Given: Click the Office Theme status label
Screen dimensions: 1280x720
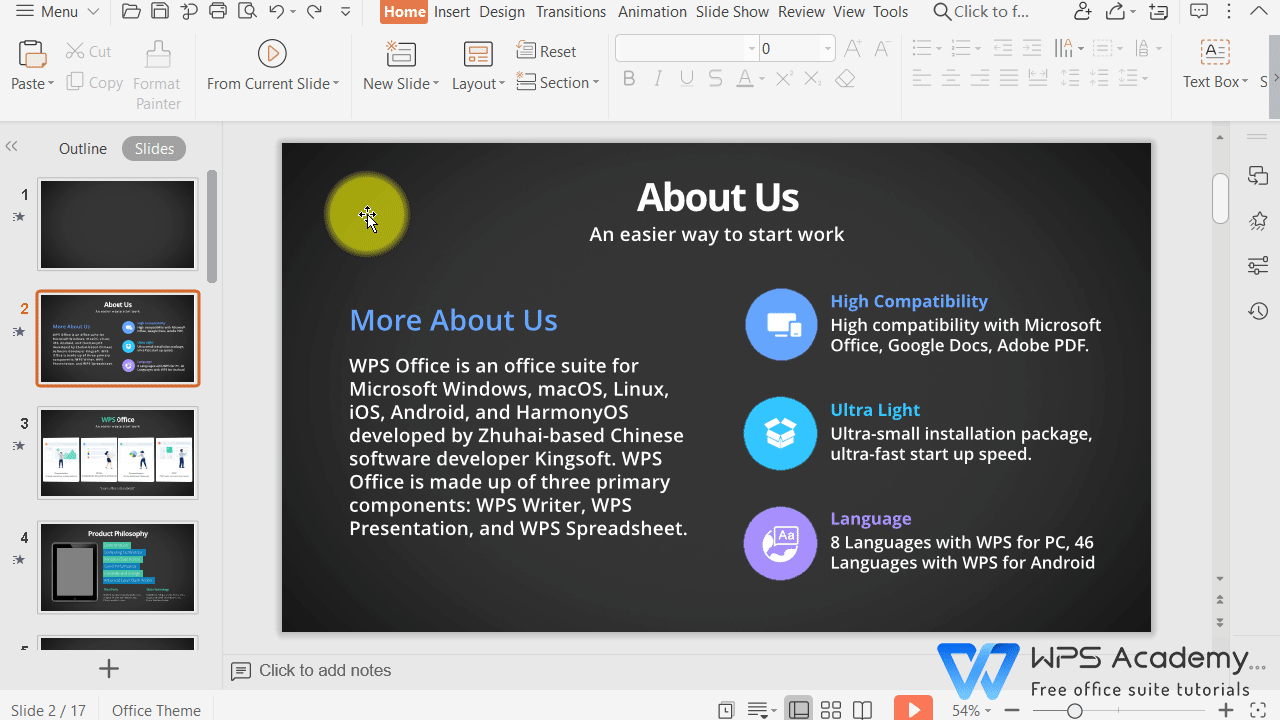Looking at the screenshot, I should (156, 710).
